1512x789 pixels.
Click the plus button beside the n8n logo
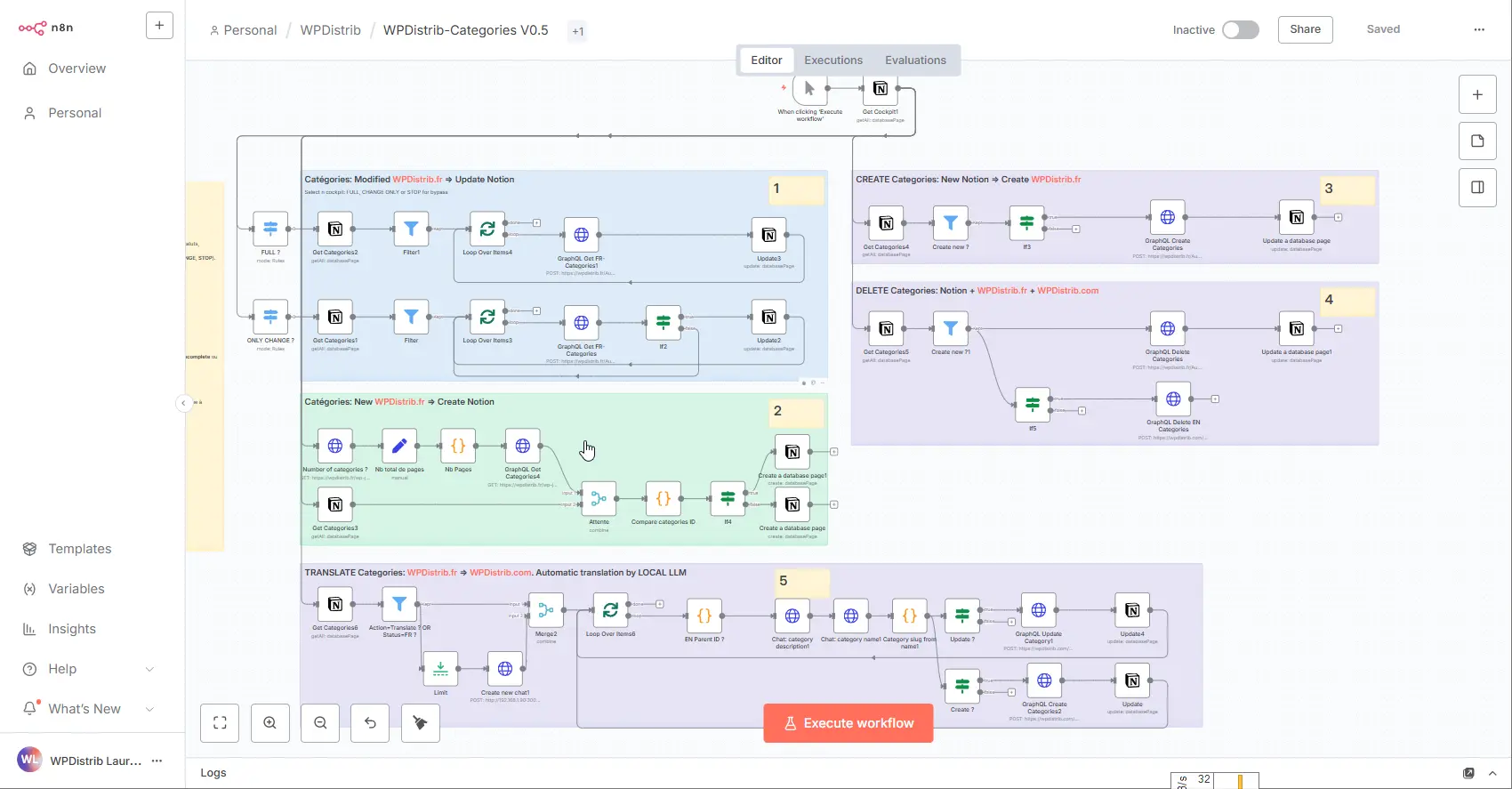[x=159, y=26]
